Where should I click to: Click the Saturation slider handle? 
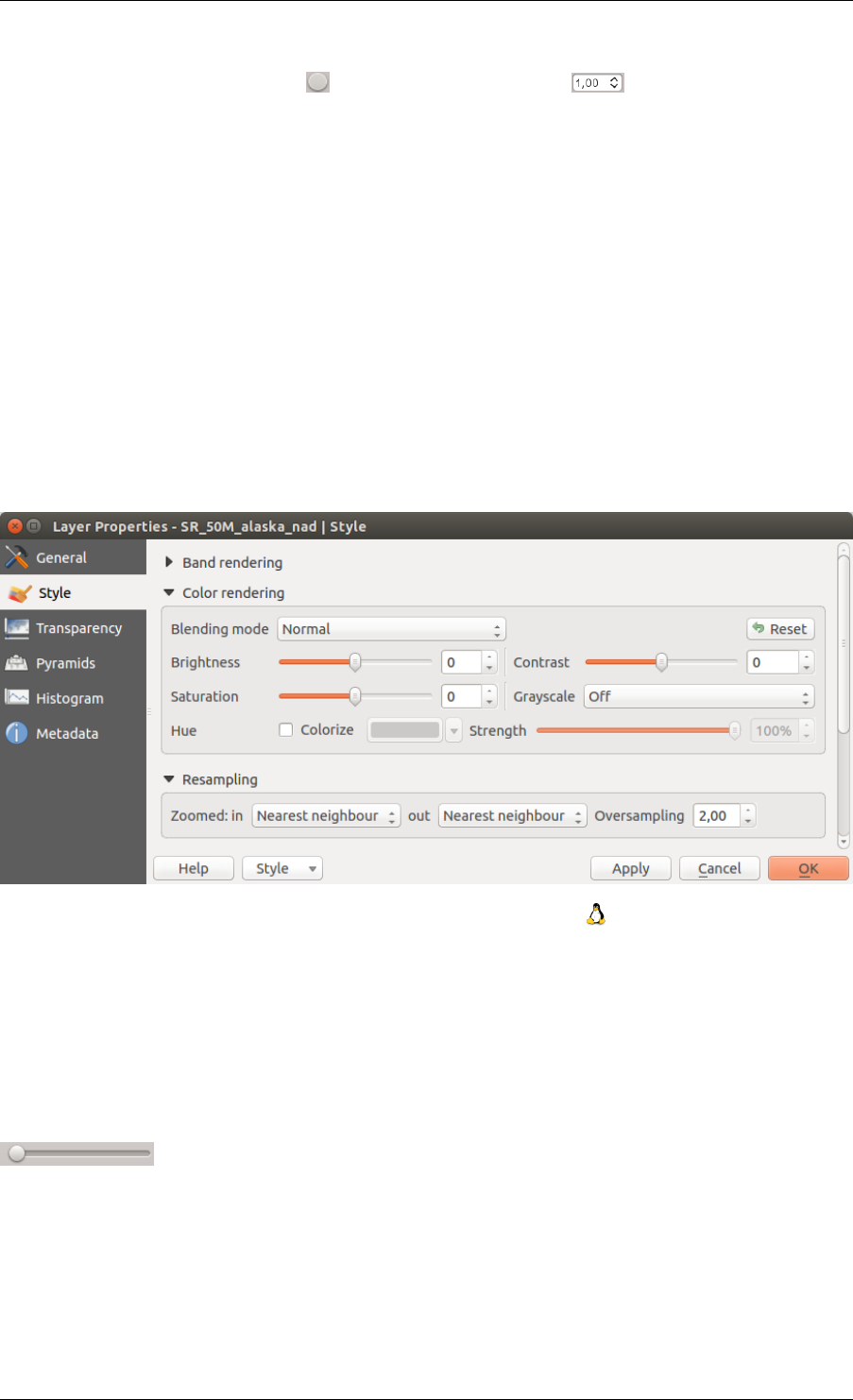tap(355, 696)
